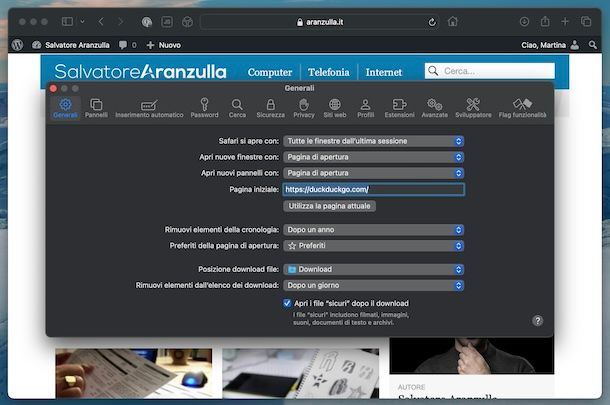Click the SalvatoreAranzulla site logo
Image resolution: width=610 pixels, height=405 pixels.
[x=140, y=72]
